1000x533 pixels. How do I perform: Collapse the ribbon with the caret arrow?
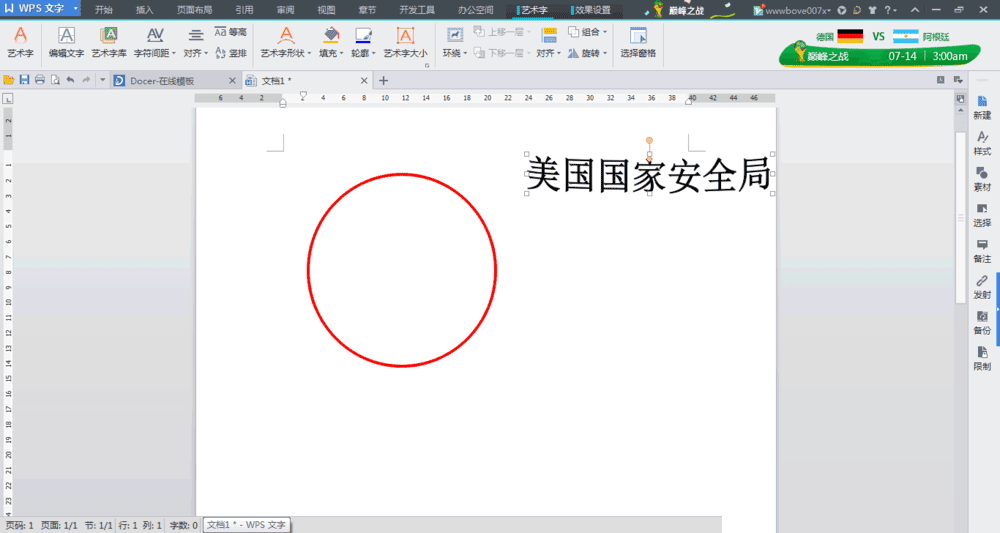(x=915, y=10)
